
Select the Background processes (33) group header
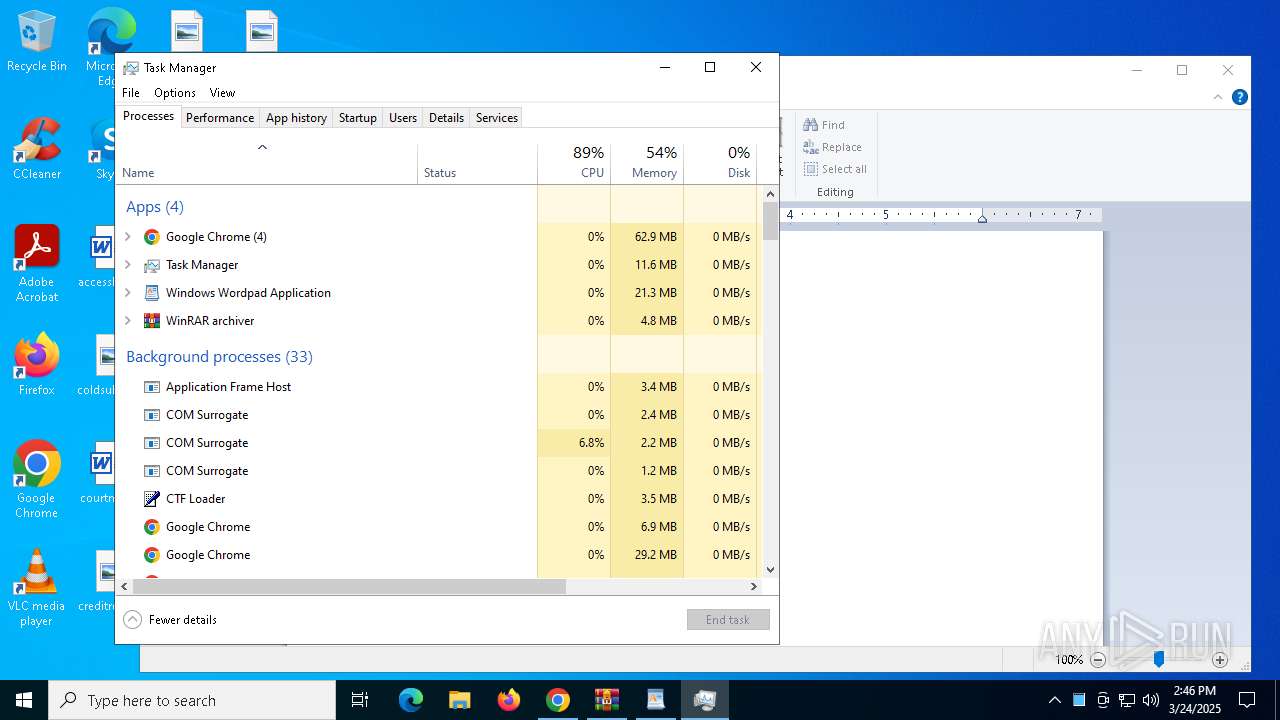coord(219,357)
